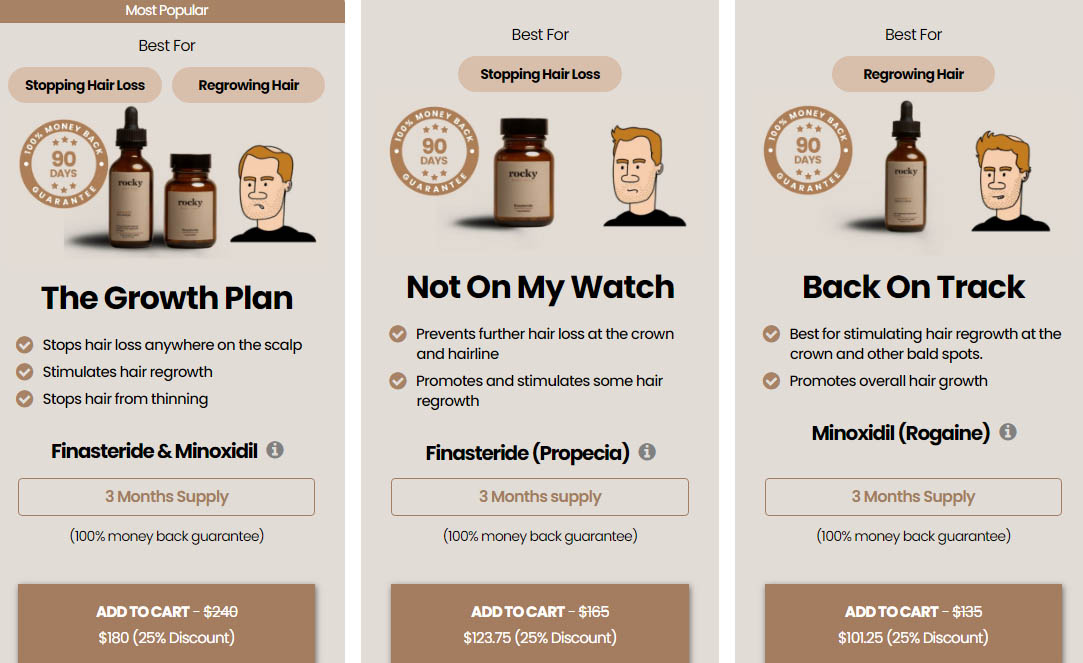Screen dimensions: 1083x663
Task: Add Not On My Watch to cart for $123.75
Action: (540, 624)
